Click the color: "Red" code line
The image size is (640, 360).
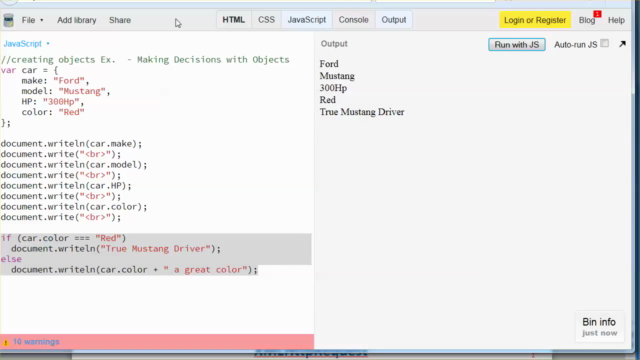click(x=53, y=112)
